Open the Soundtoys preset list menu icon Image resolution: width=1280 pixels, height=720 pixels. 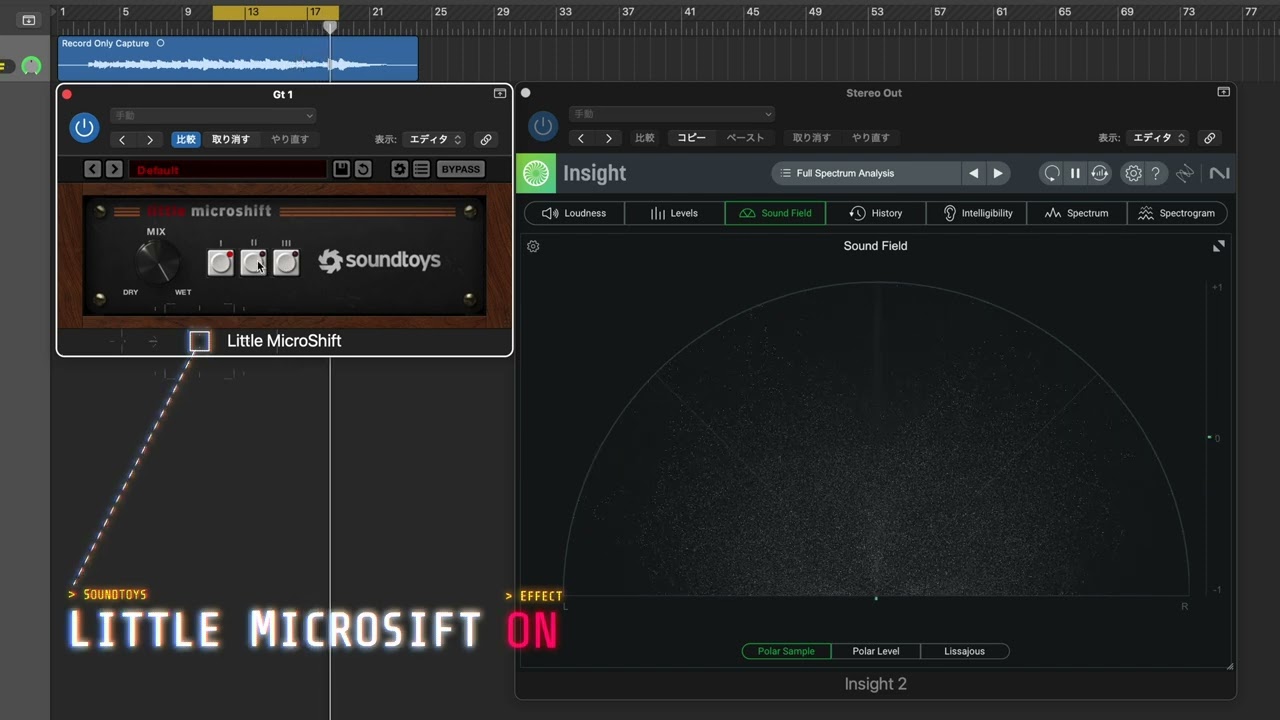coord(421,169)
